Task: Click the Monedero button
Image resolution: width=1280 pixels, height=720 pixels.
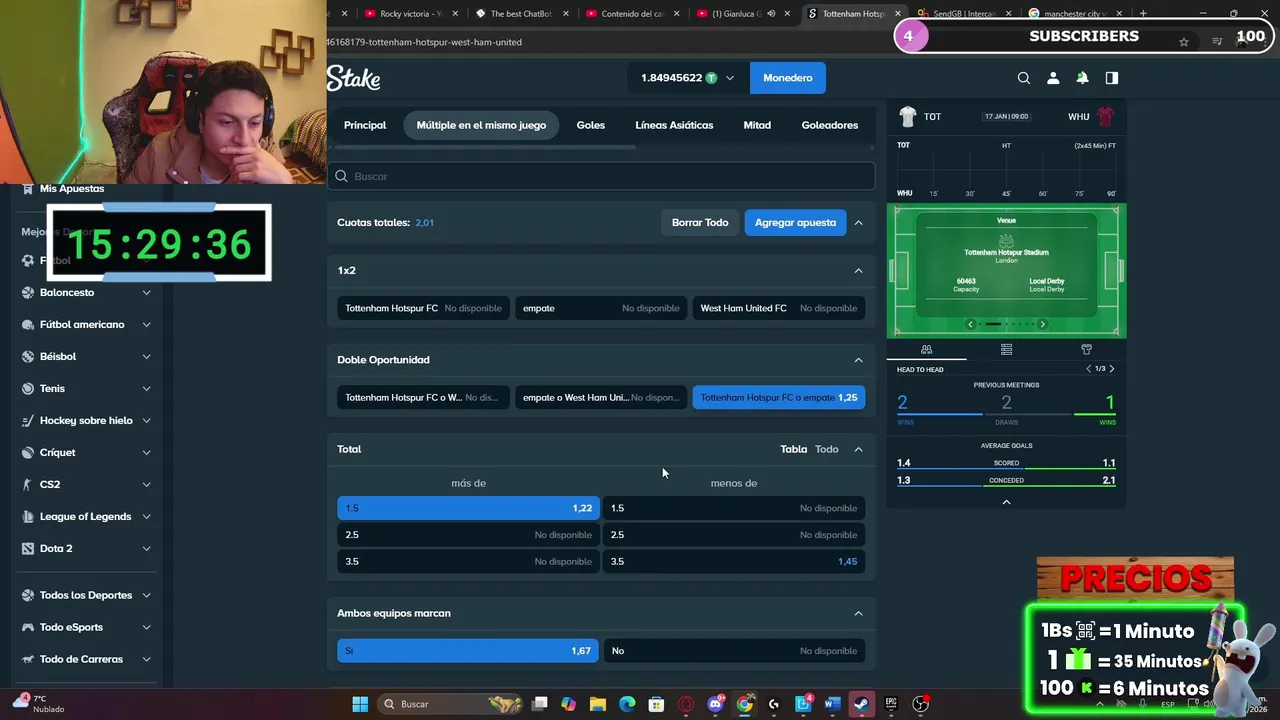Action: click(x=788, y=78)
